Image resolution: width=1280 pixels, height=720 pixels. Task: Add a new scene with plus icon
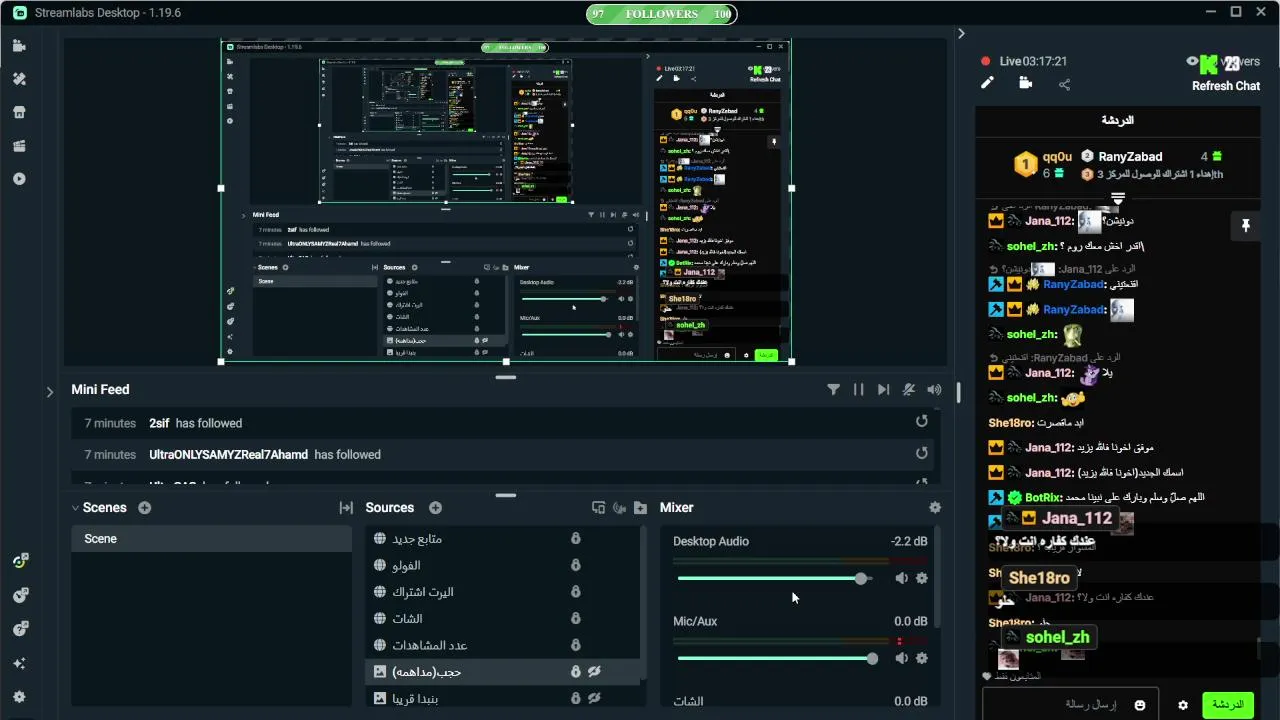pyautogui.click(x=144, y=508)
